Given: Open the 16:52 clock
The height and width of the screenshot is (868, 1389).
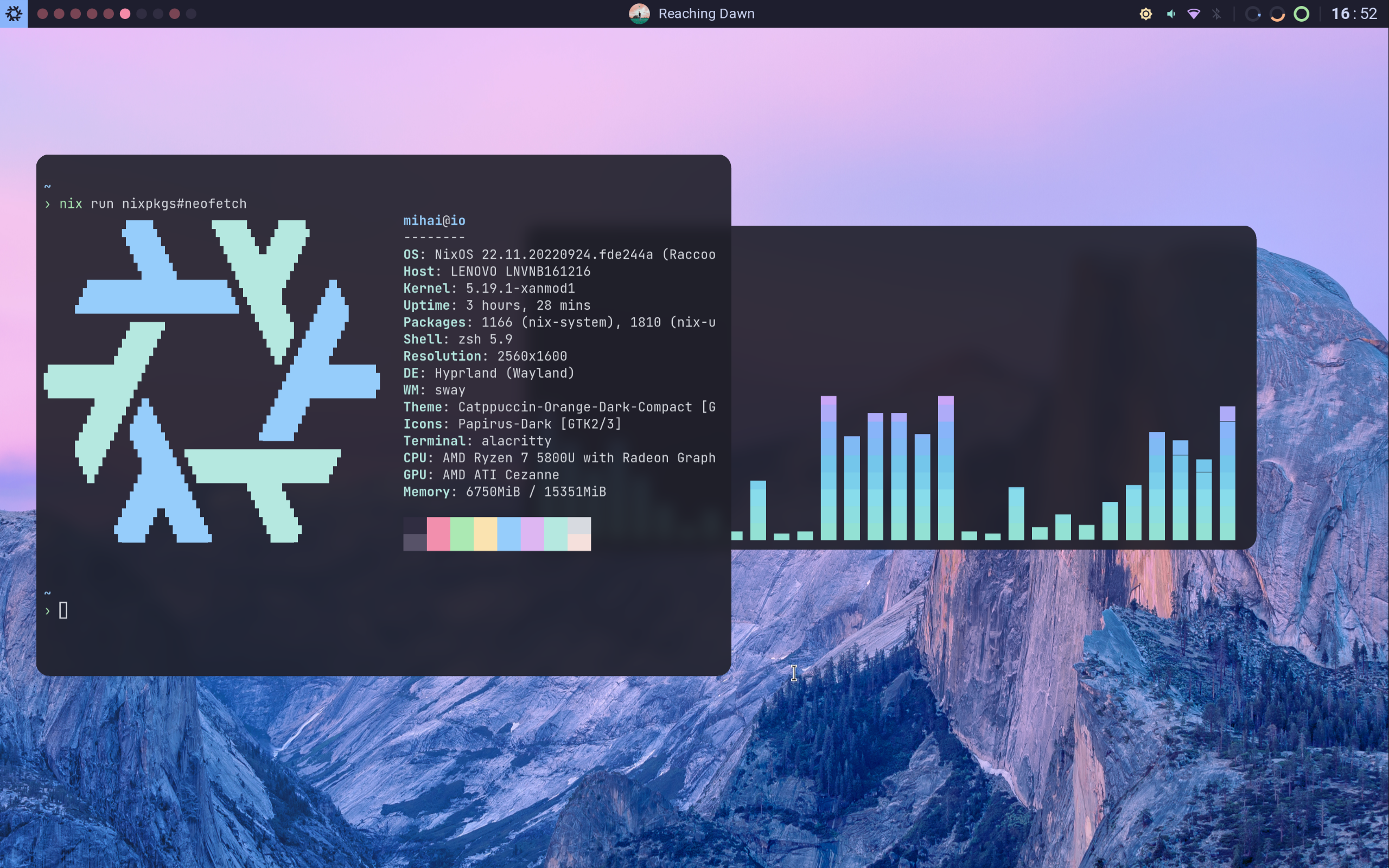Looking at the screenshot, I should pos(1354,14).
